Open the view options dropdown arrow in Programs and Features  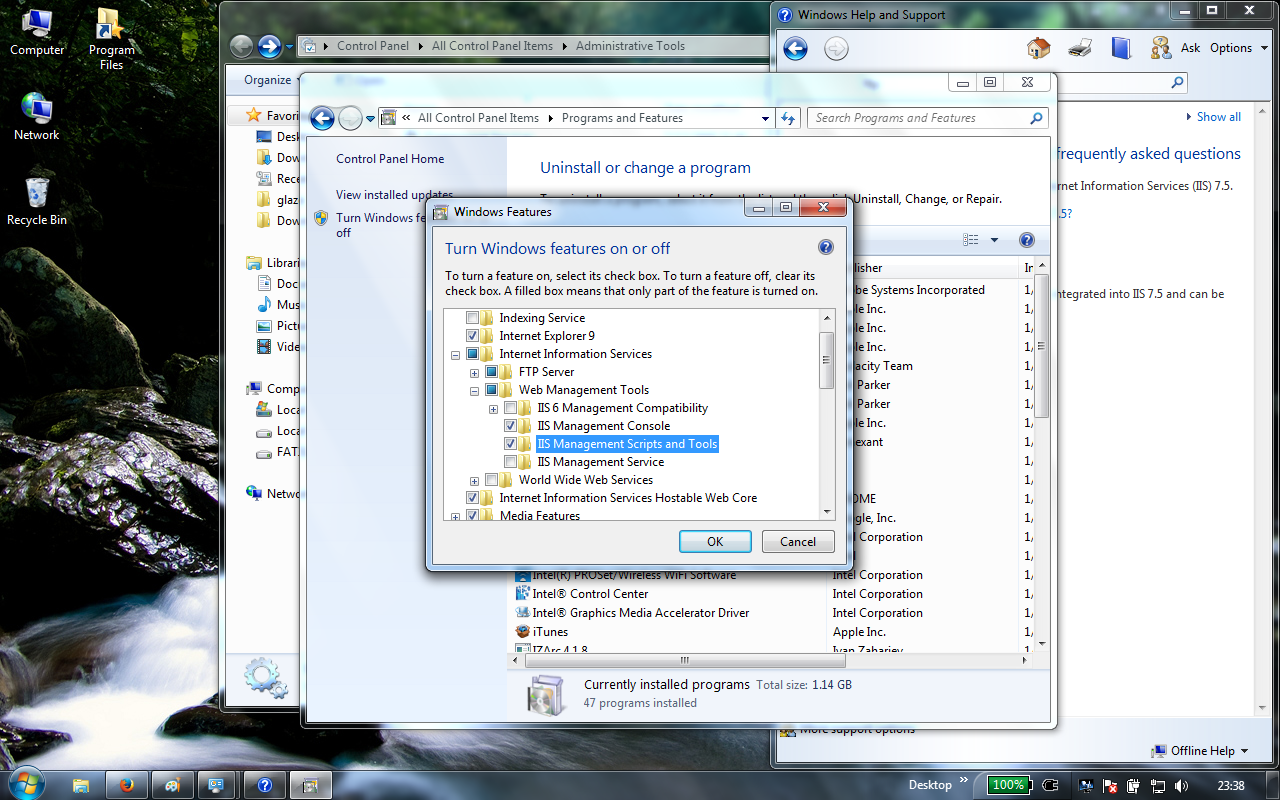point(994,240)
